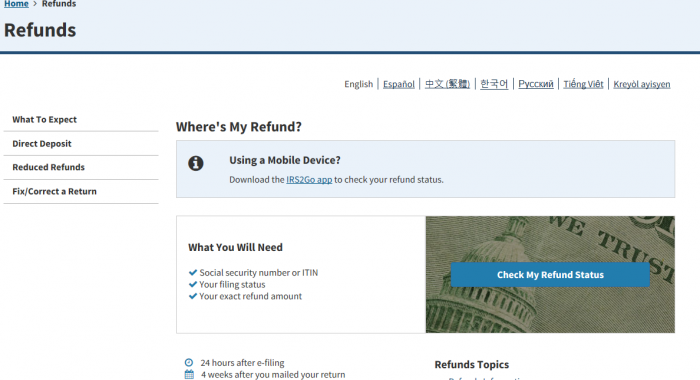Click Check My Refund Status button
Image resolution: width=700 pixels, height=380 pixels.
point(550,275)
